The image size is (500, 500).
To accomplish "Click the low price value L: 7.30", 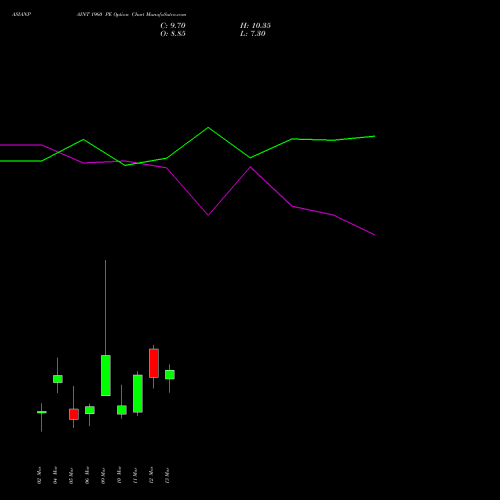I will (253, 34).
